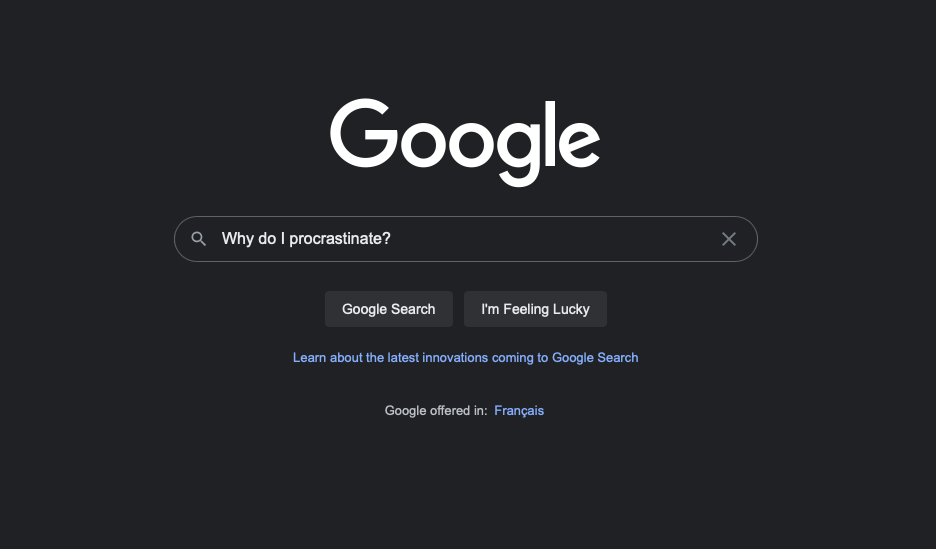Image resolution: width=936 pixels, height=549 pixels.
Task: Open the latest innovations Google Search link
Action: (466, 357)
